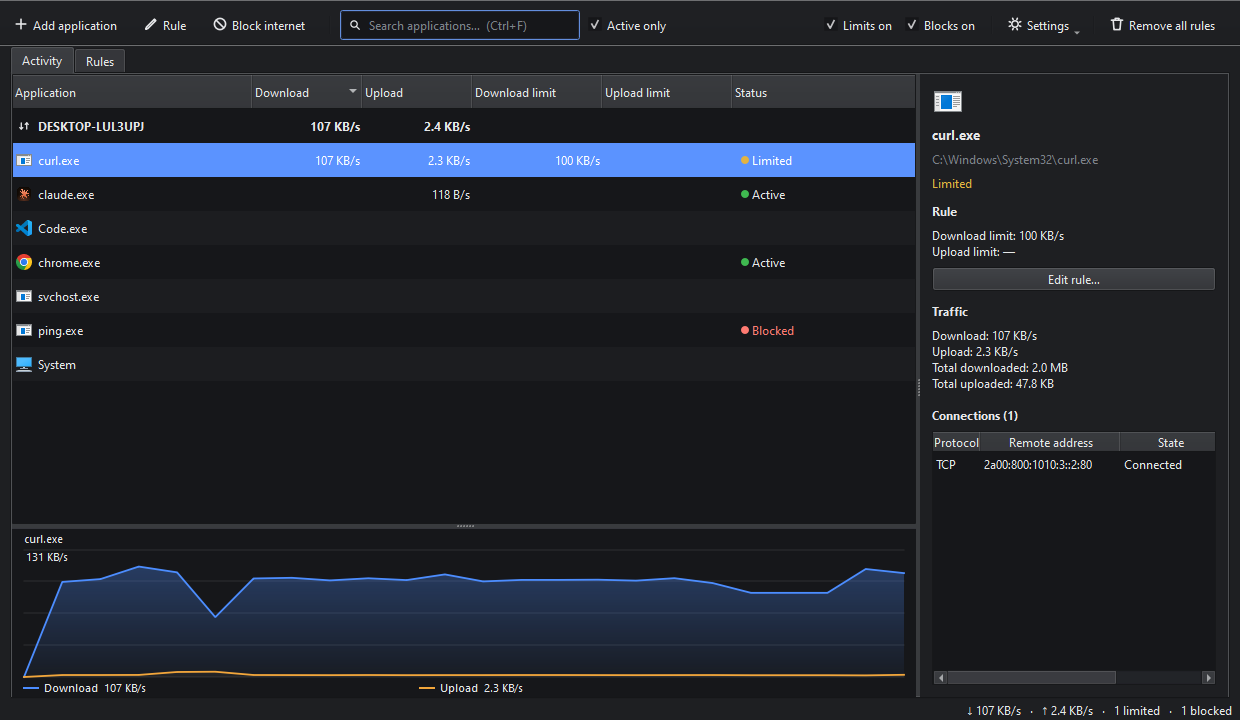Click the Protocol column header in Connections
This screenshot has height=720, width=1240.
coord(956,442)
